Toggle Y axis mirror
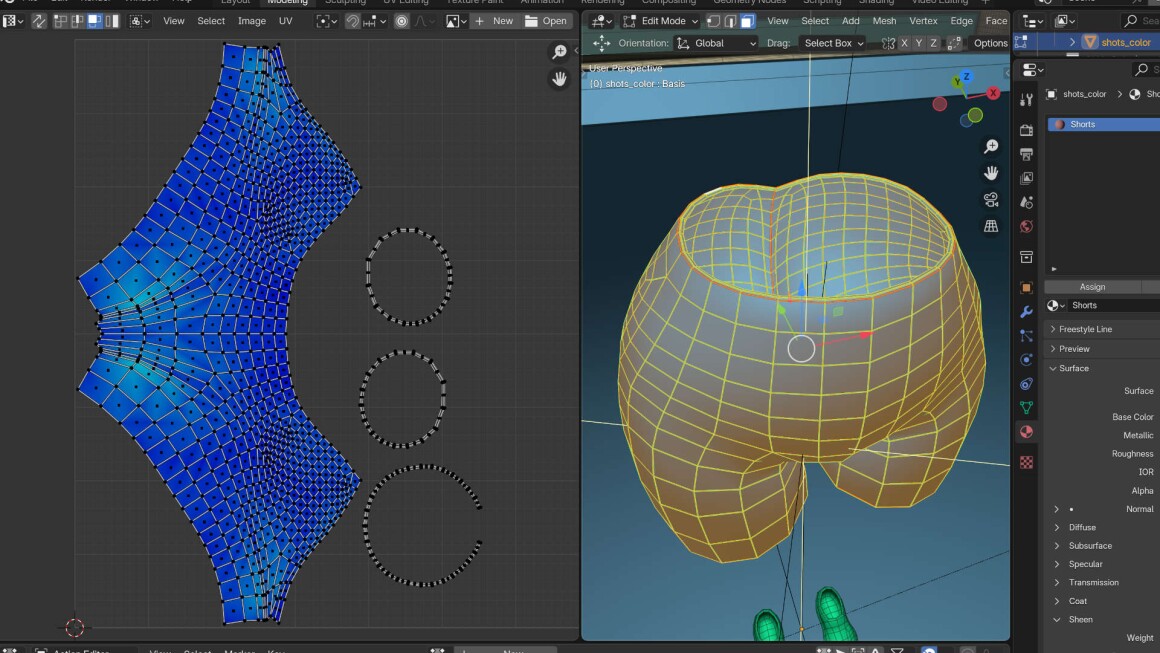This screenshot has height=653, width=1160. [x=919, y=44]
